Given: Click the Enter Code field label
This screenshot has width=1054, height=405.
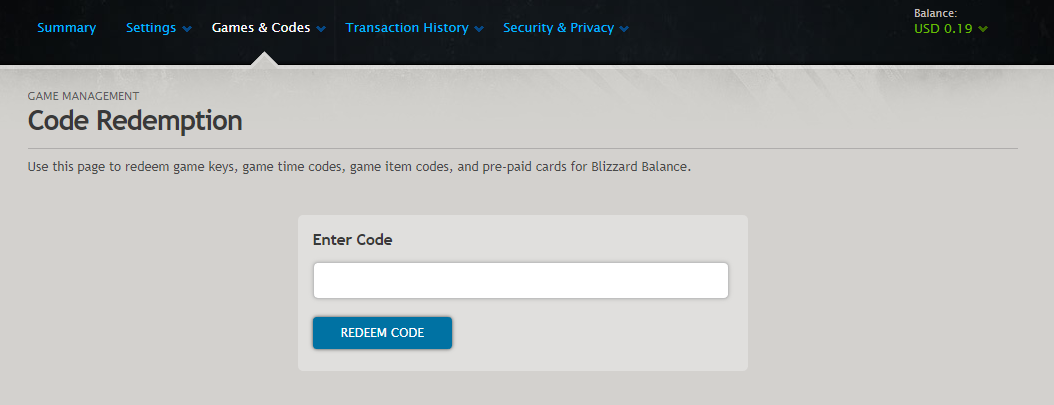Looking at the screenshot, I should pyautogui.click(x=352, y=240).
